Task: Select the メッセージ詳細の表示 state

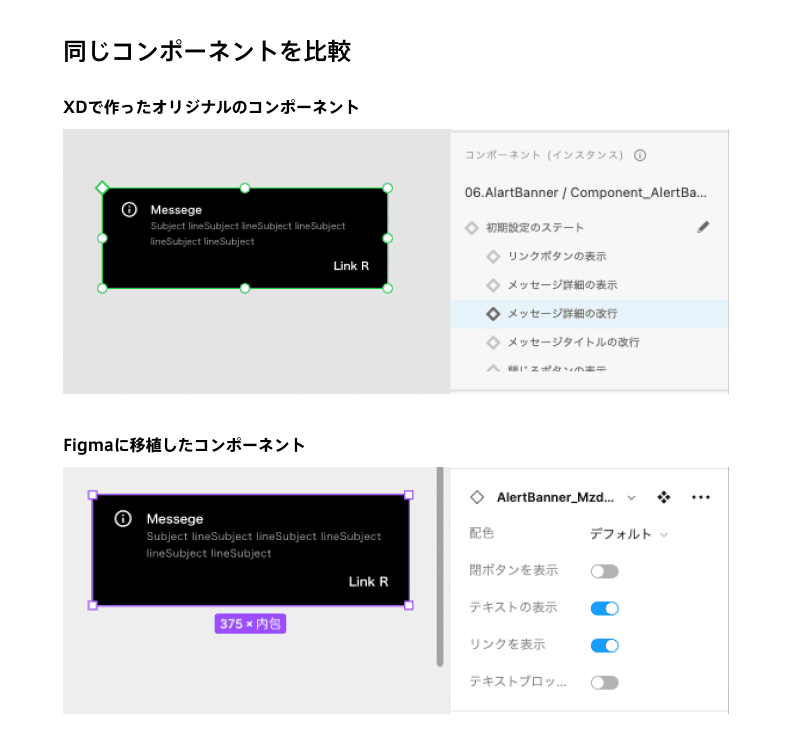Action: [562, 285]
